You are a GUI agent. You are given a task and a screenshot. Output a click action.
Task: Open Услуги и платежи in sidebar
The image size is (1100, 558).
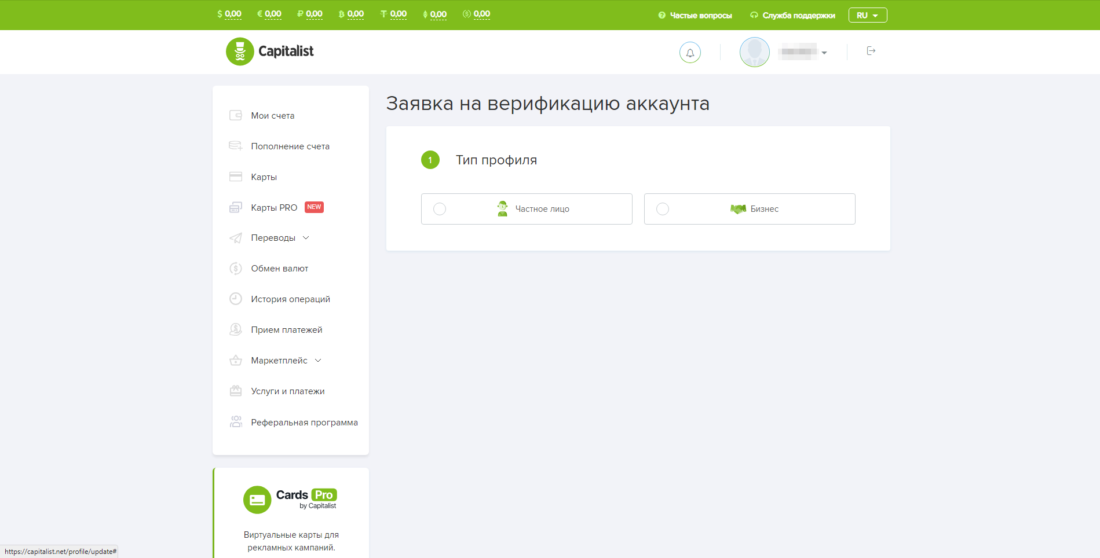(288, 392)
